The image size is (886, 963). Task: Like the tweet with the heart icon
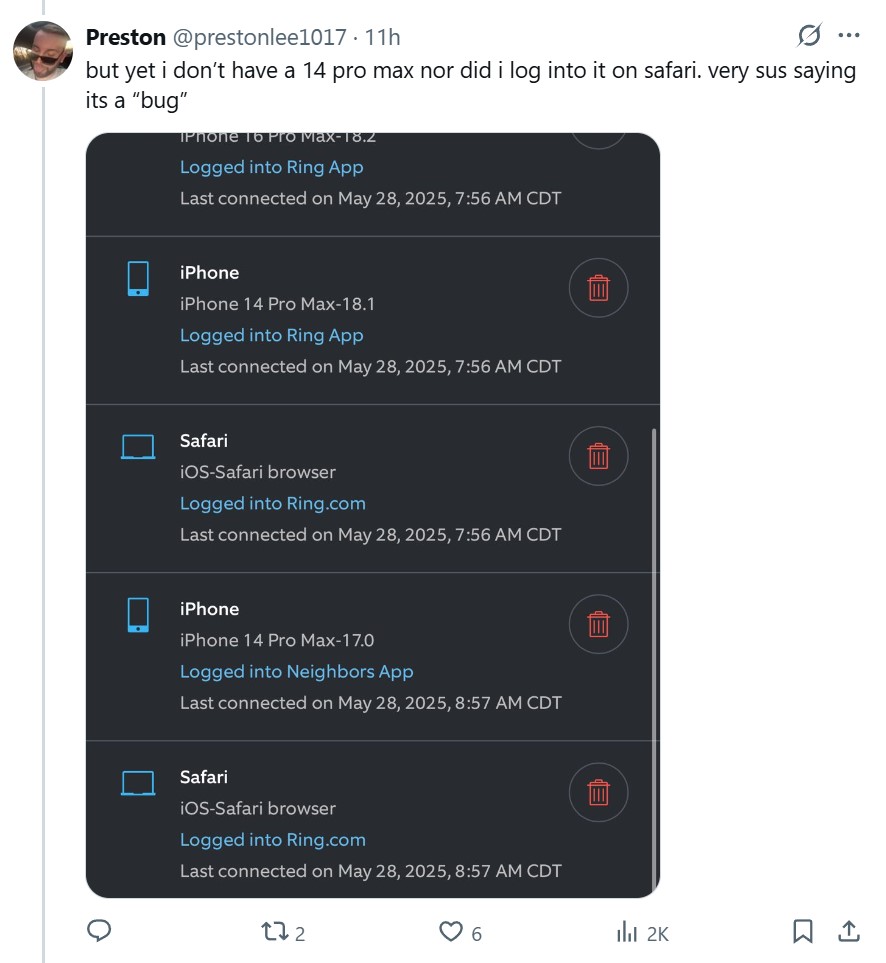[452, 932]
